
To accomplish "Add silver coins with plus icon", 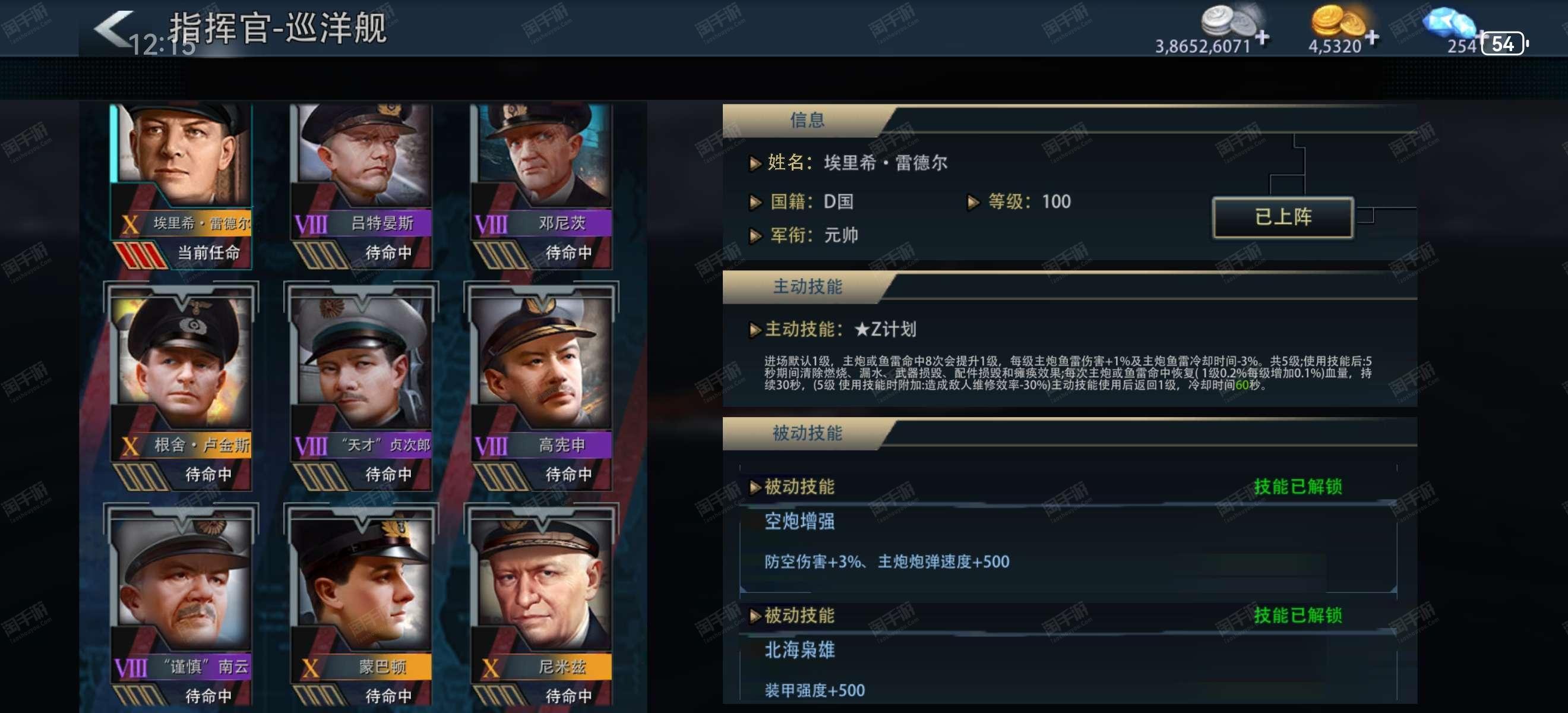I will [x=1262, y=38].
